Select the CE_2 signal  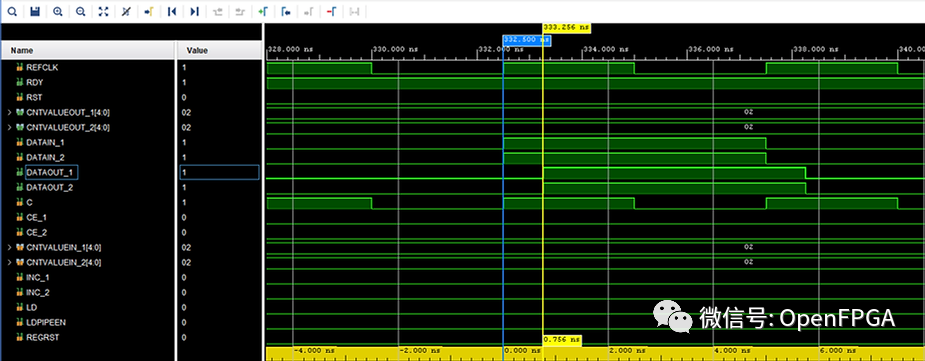click(37, 232)
